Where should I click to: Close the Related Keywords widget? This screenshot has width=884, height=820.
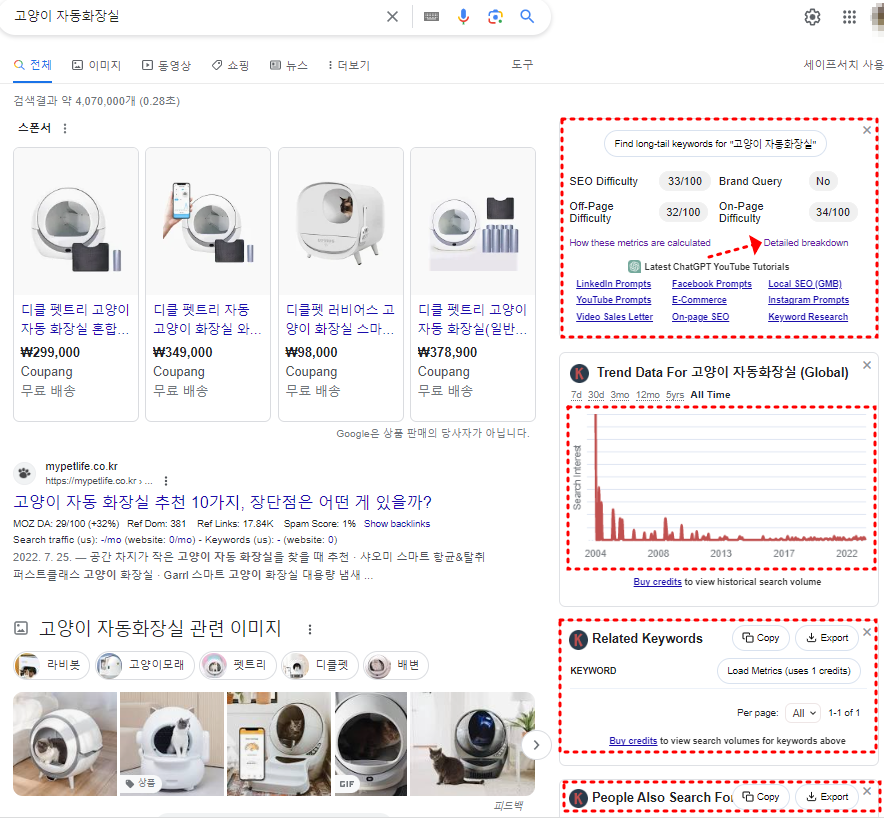click(867, 632)
